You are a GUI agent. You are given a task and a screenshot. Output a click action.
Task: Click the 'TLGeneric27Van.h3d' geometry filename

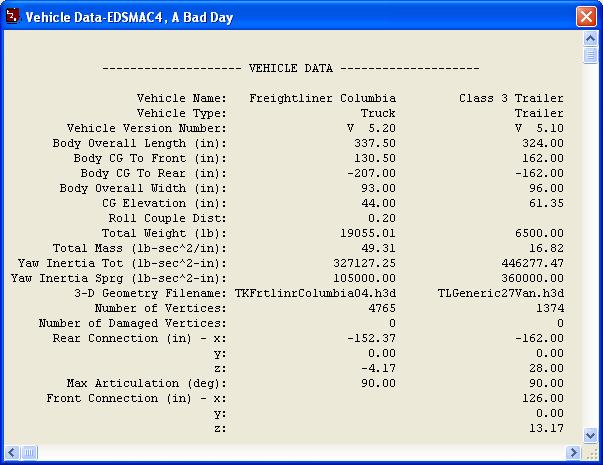[x=501, y=293]
